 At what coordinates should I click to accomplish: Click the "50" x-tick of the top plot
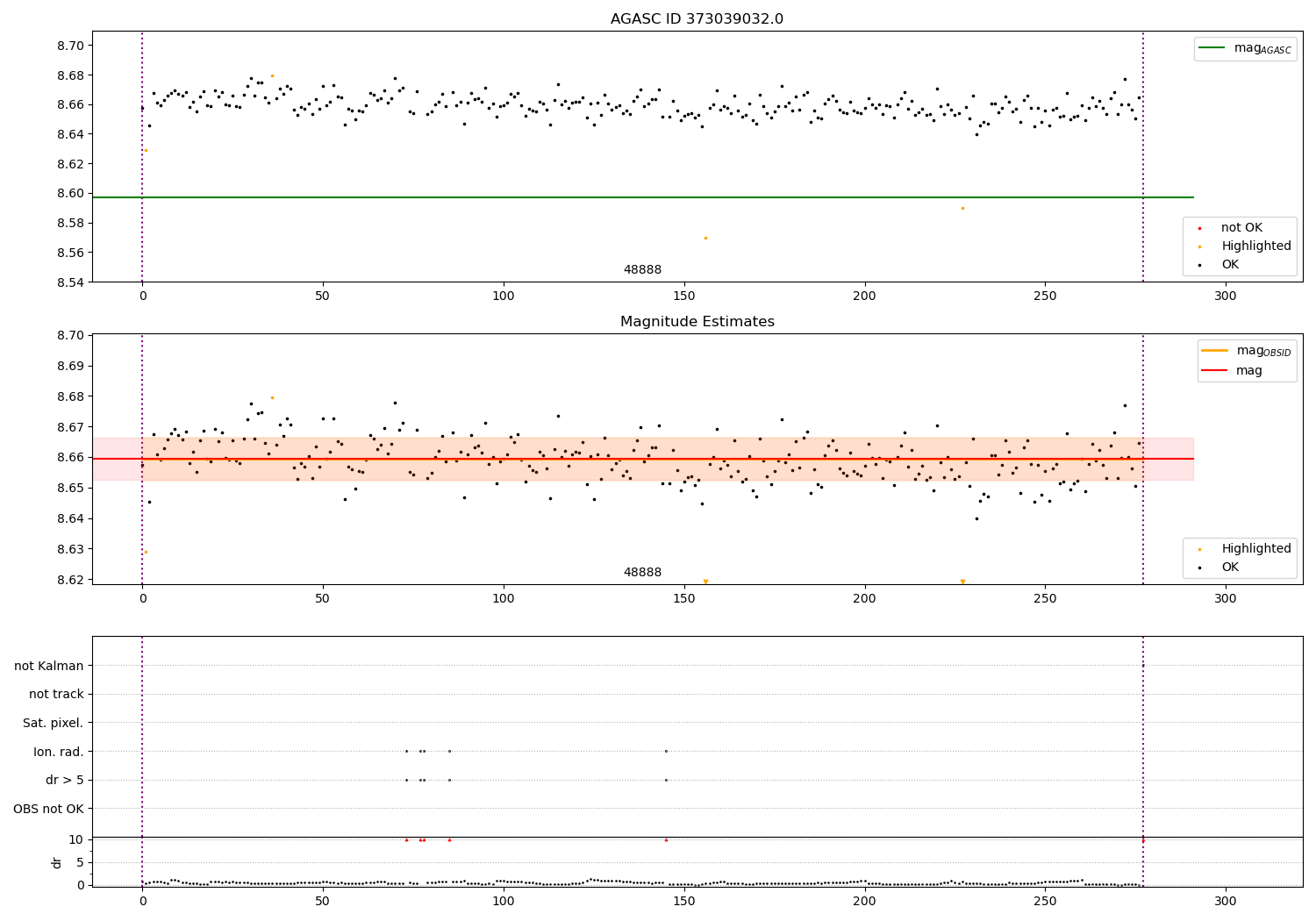pos(323,296)
